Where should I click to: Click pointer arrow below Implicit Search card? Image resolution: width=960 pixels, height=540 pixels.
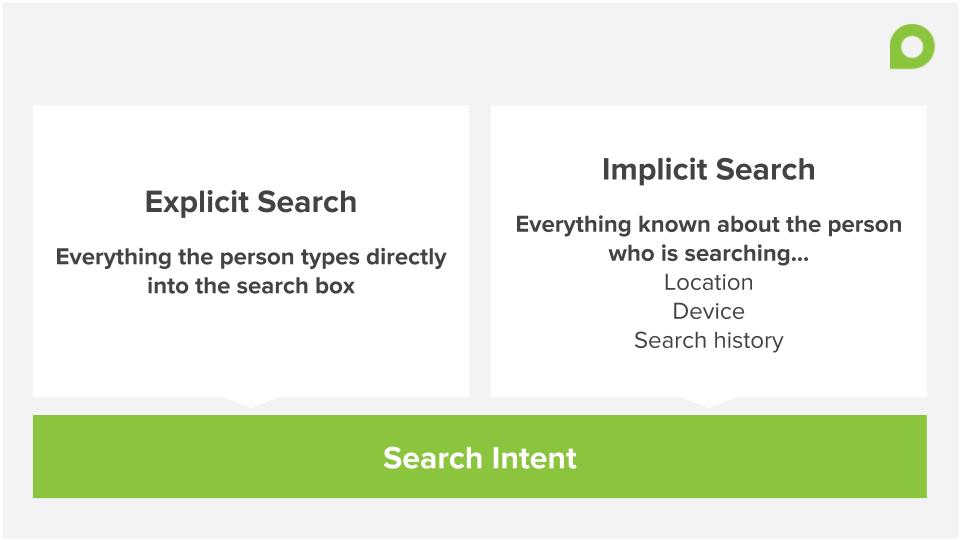coord(709,402)
